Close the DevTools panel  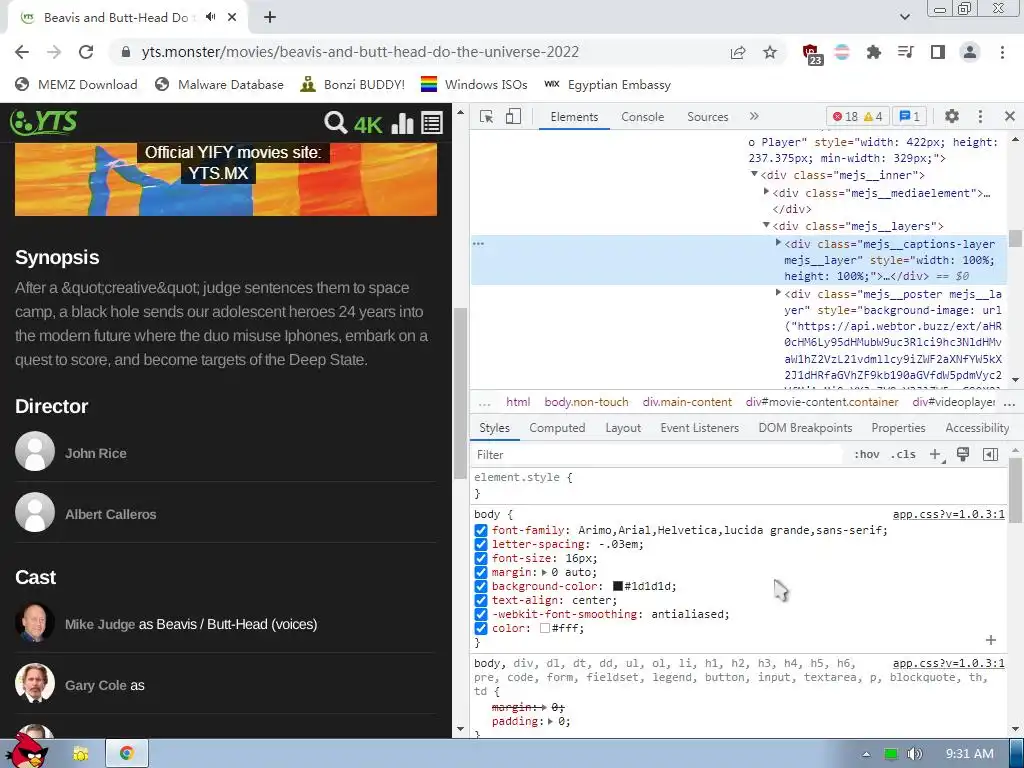tap(1010, 116)
